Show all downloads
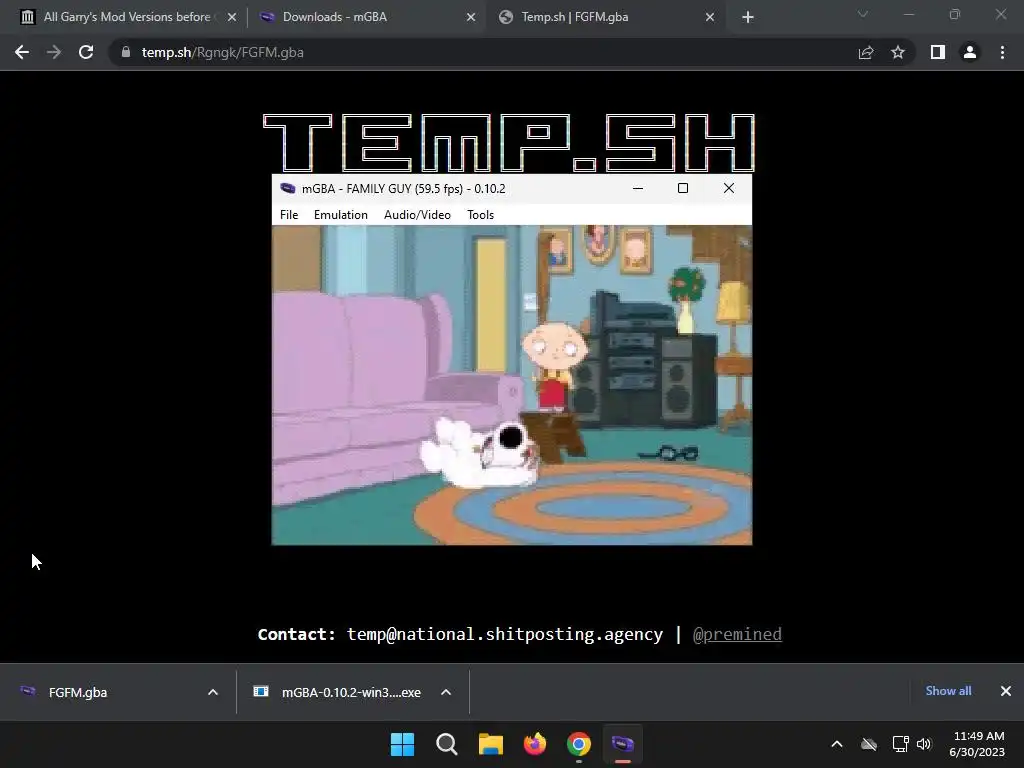The height and width of the screenshot is (768, 1024). pos(948,691)
